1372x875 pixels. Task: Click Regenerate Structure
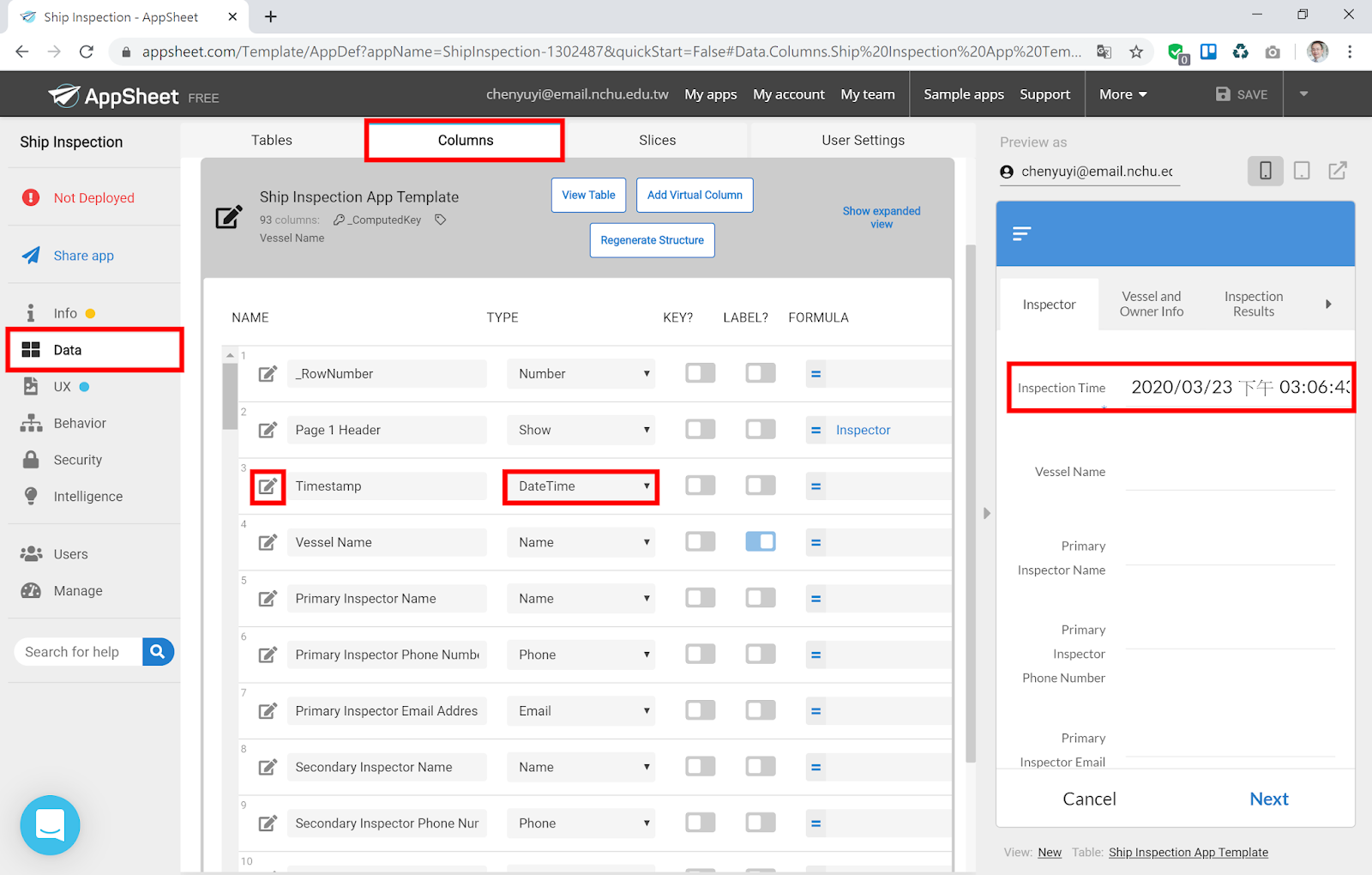[653, 240]
